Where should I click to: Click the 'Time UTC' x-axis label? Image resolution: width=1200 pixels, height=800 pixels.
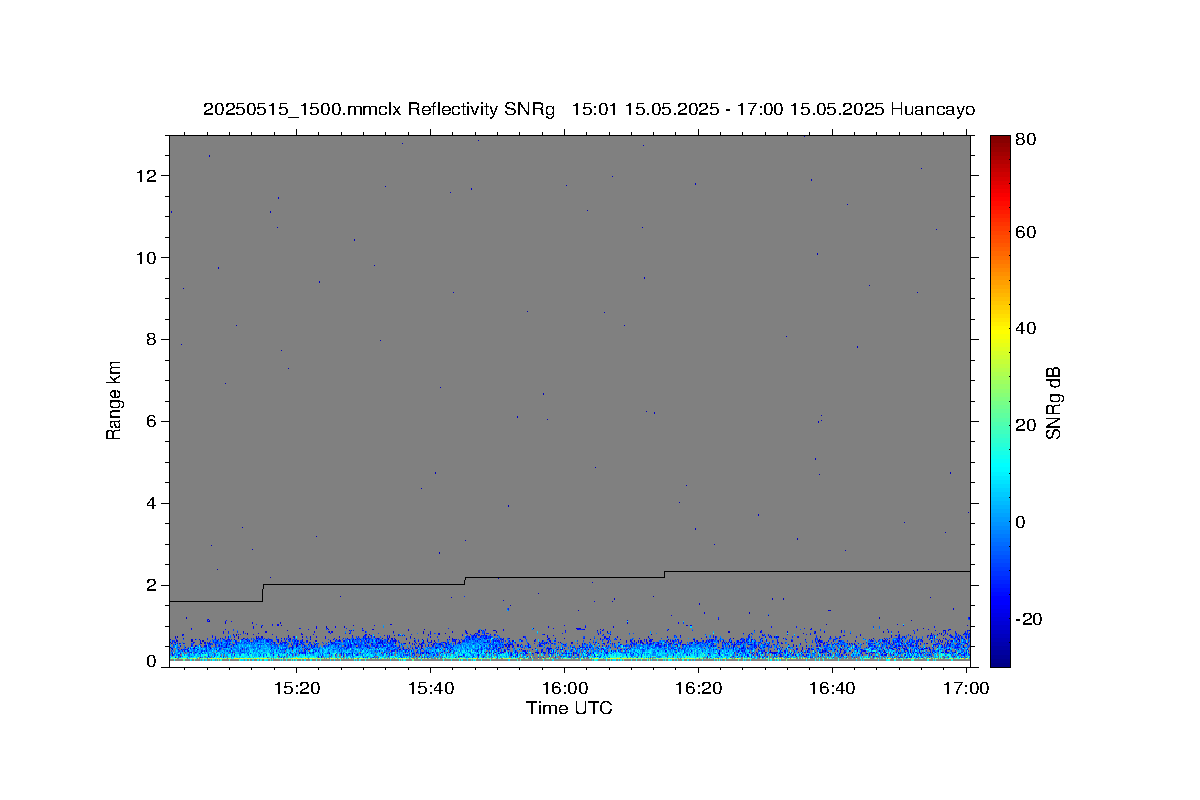tap(569, 709)
